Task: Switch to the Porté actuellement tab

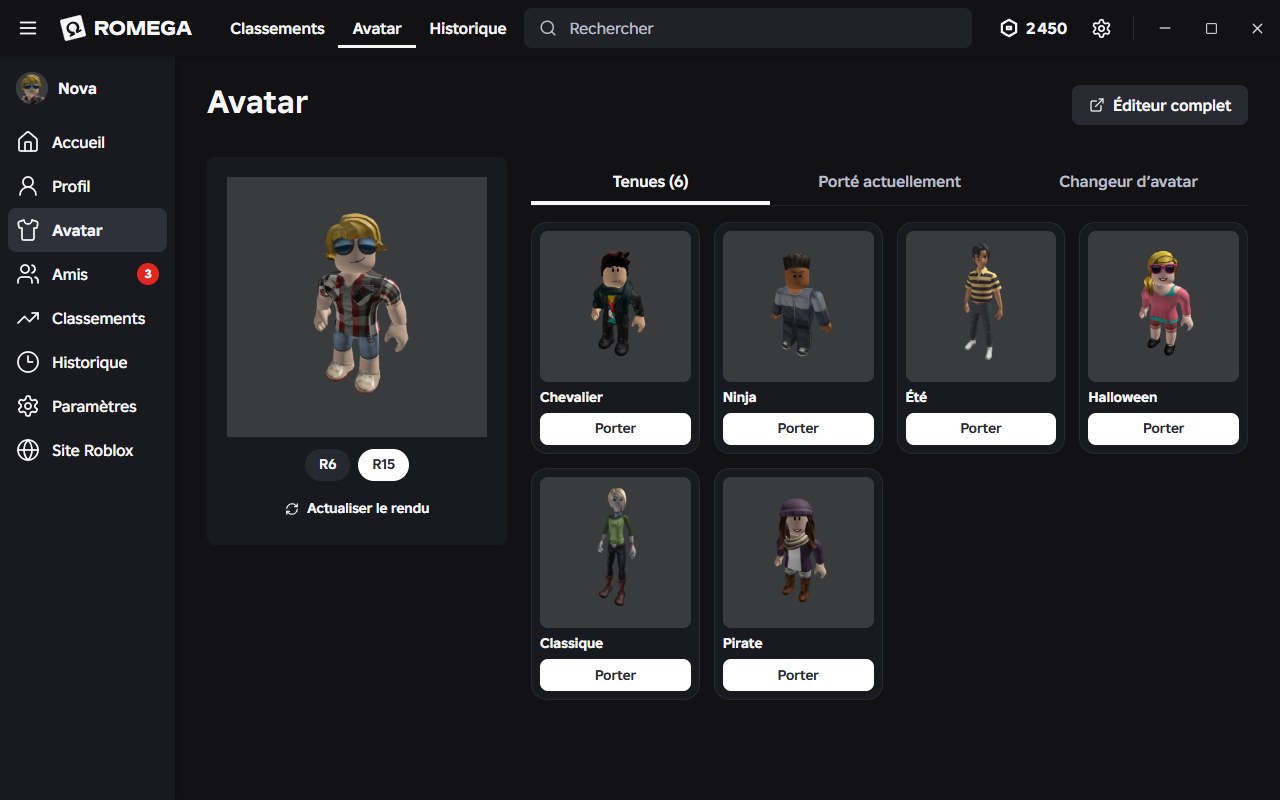Action: (889, 182)
